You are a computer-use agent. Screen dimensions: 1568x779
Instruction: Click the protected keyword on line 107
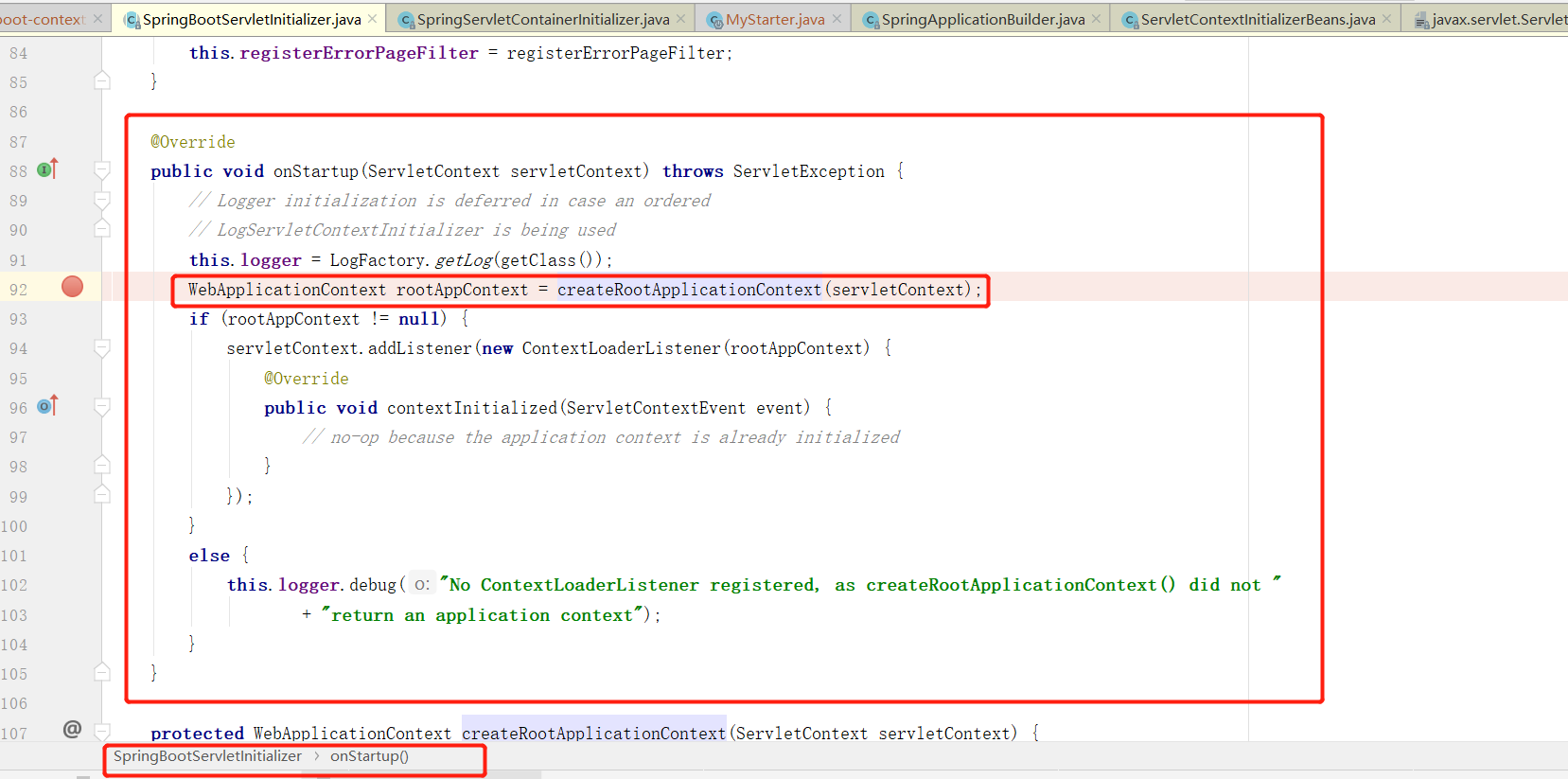(x=197, y=734)
